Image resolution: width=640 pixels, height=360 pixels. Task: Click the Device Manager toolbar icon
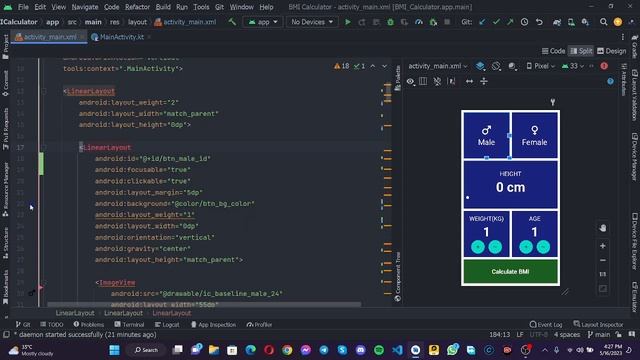click(571, 22)
